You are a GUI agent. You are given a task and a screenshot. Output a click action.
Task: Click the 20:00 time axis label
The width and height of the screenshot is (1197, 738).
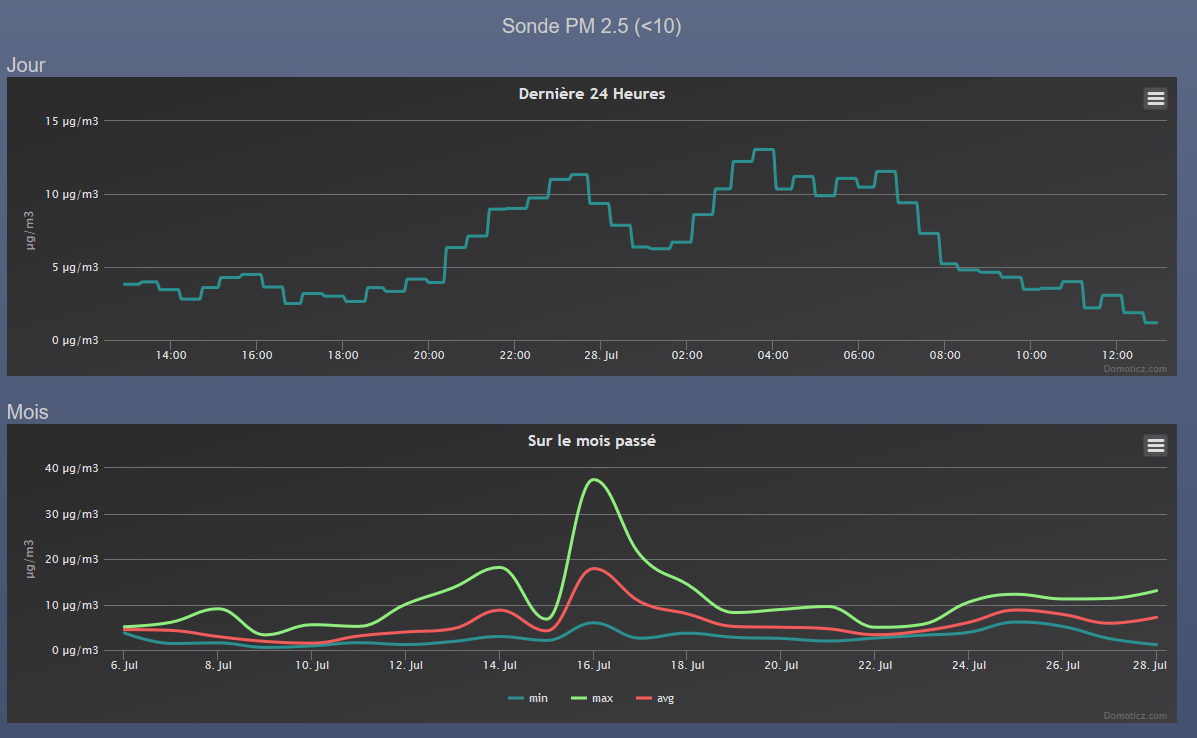pos(429,355)
